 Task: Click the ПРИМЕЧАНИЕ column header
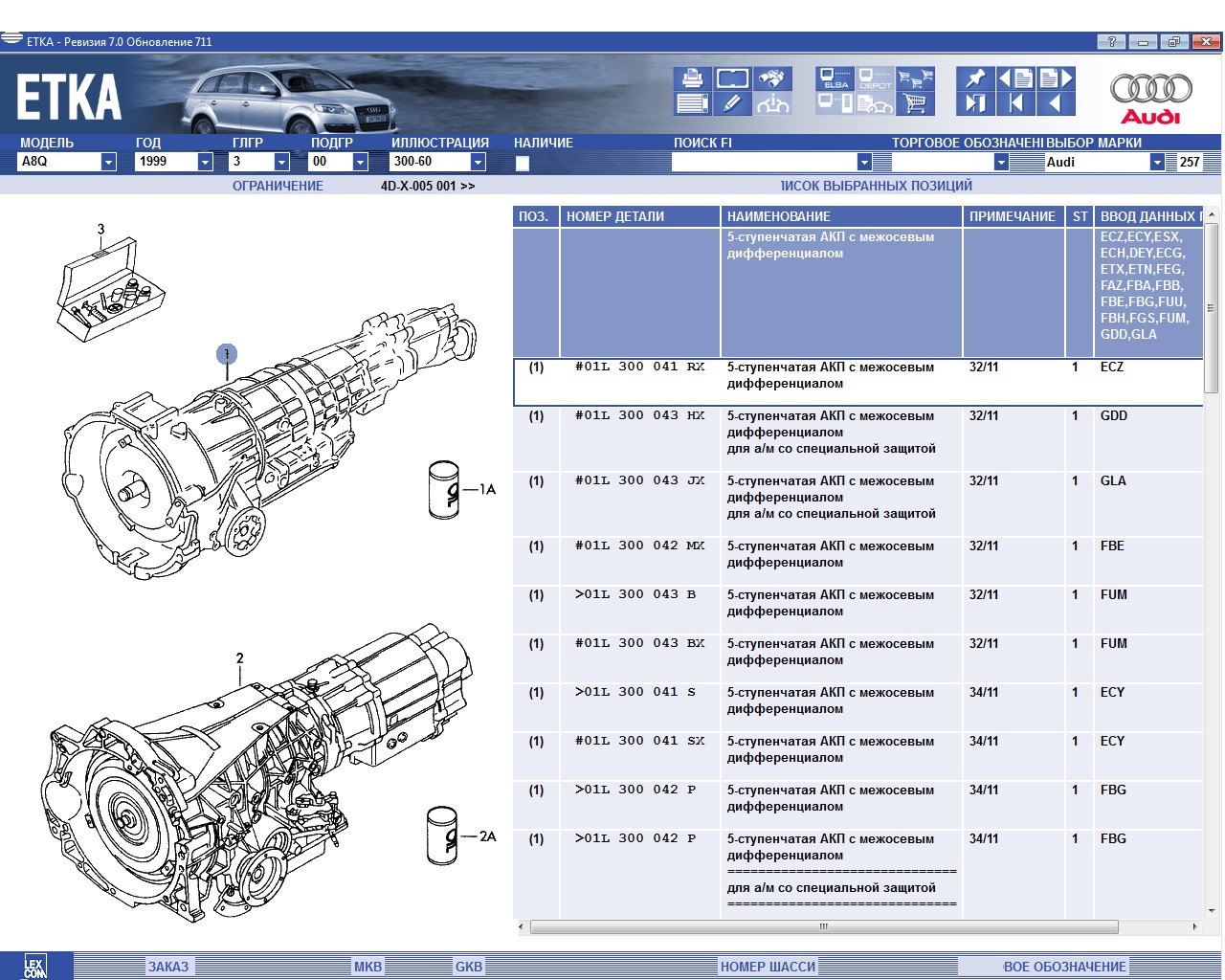(x=1013, y=216)
